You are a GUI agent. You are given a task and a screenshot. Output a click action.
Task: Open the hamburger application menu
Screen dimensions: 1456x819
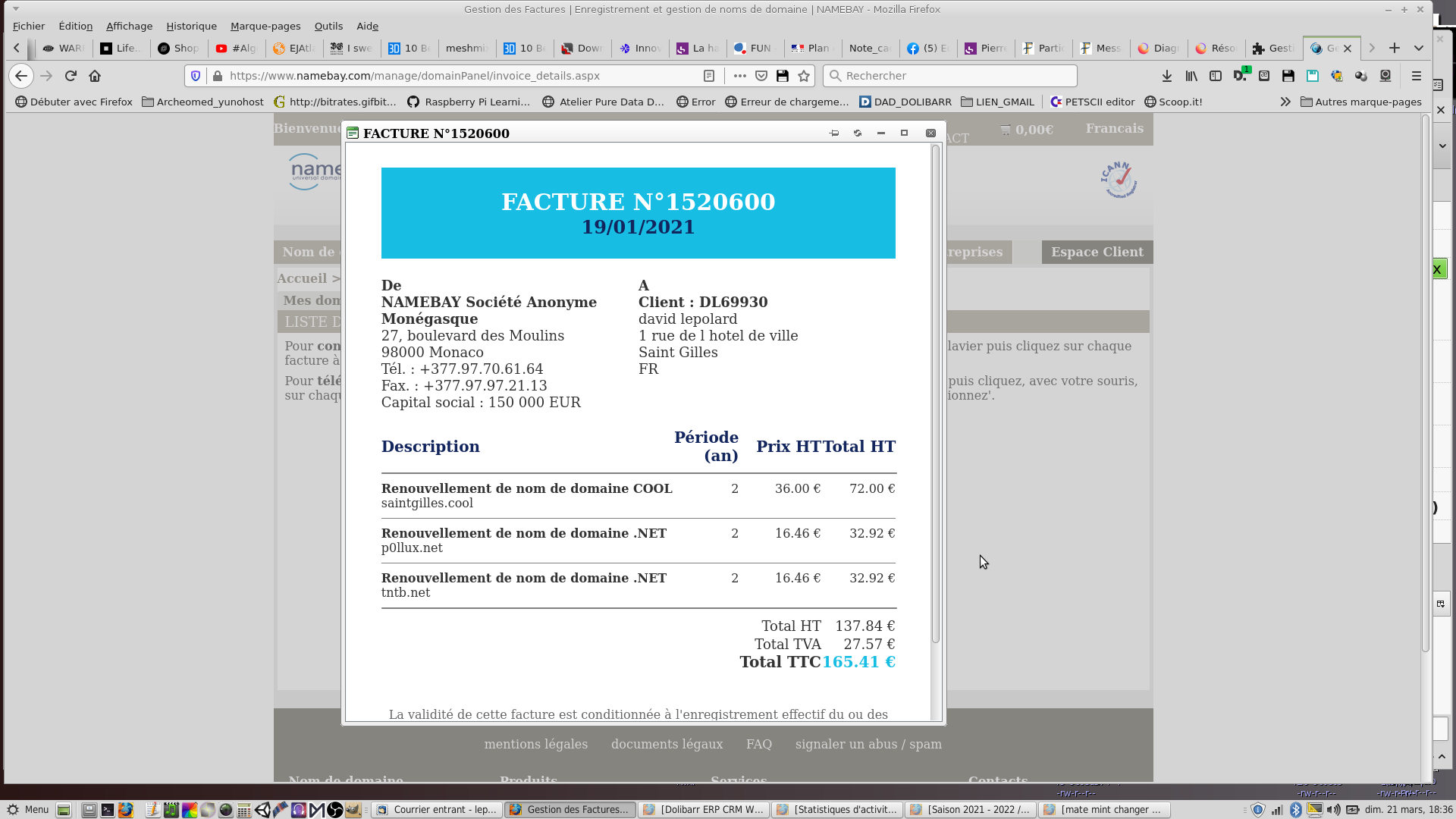tap(1416, 76)
